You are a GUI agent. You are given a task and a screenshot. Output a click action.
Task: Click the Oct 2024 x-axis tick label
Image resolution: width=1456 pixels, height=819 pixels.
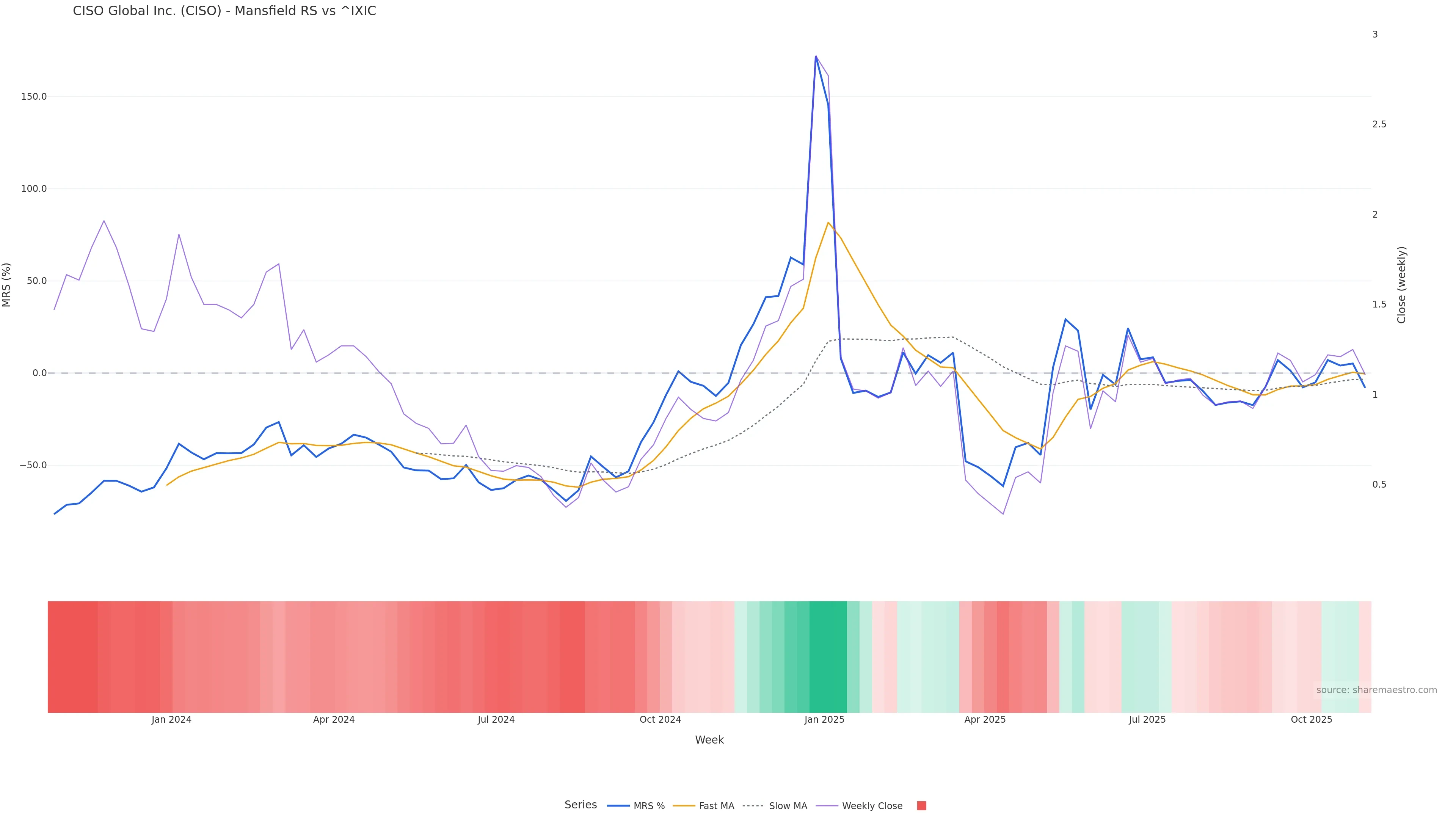click(660, 720)
